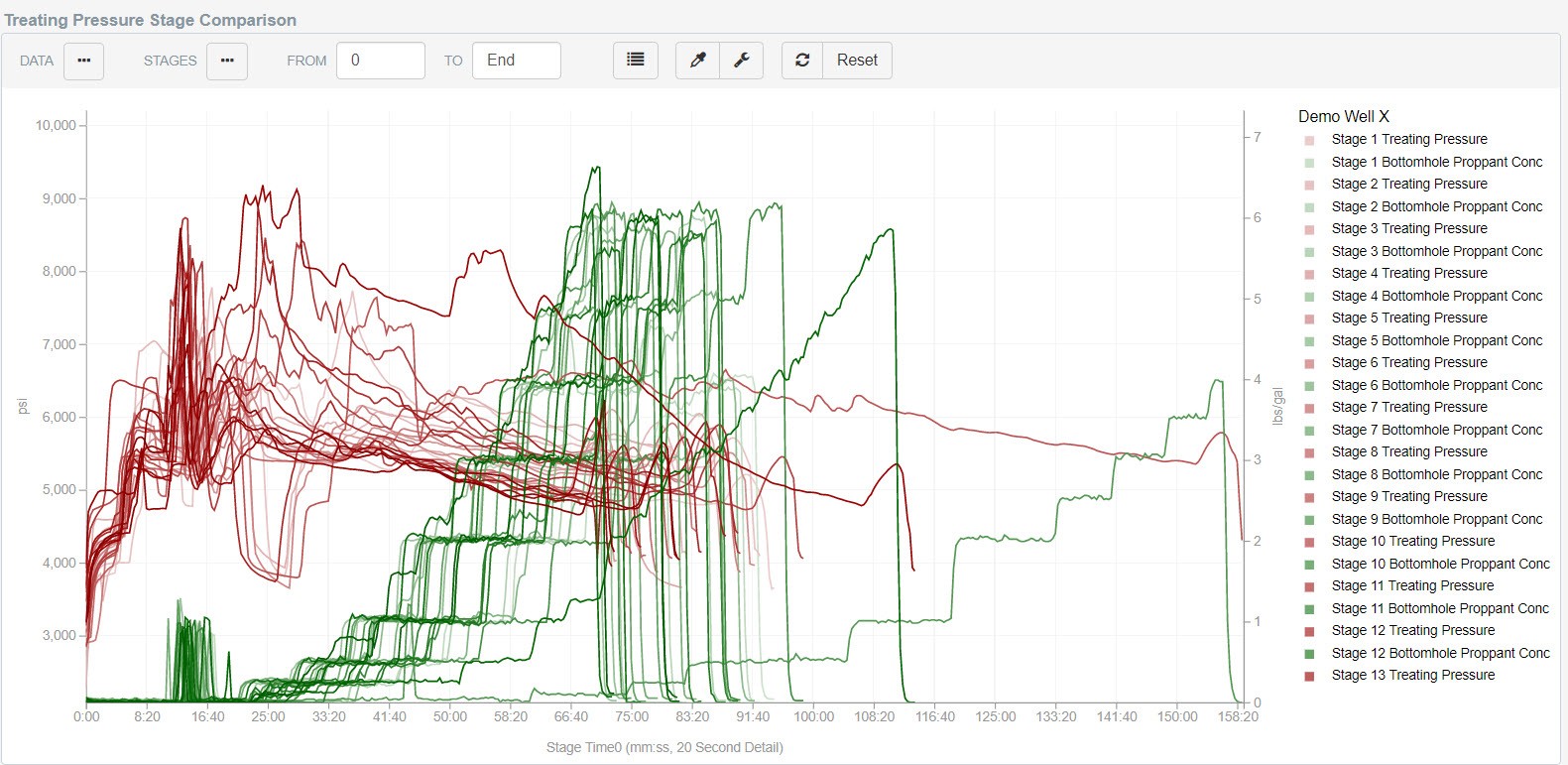The width and height of the screenshot is (1568, 765).
Task: Select Stage 9 Bottomhole Proppant Conc label
Action: [1437, 519]
